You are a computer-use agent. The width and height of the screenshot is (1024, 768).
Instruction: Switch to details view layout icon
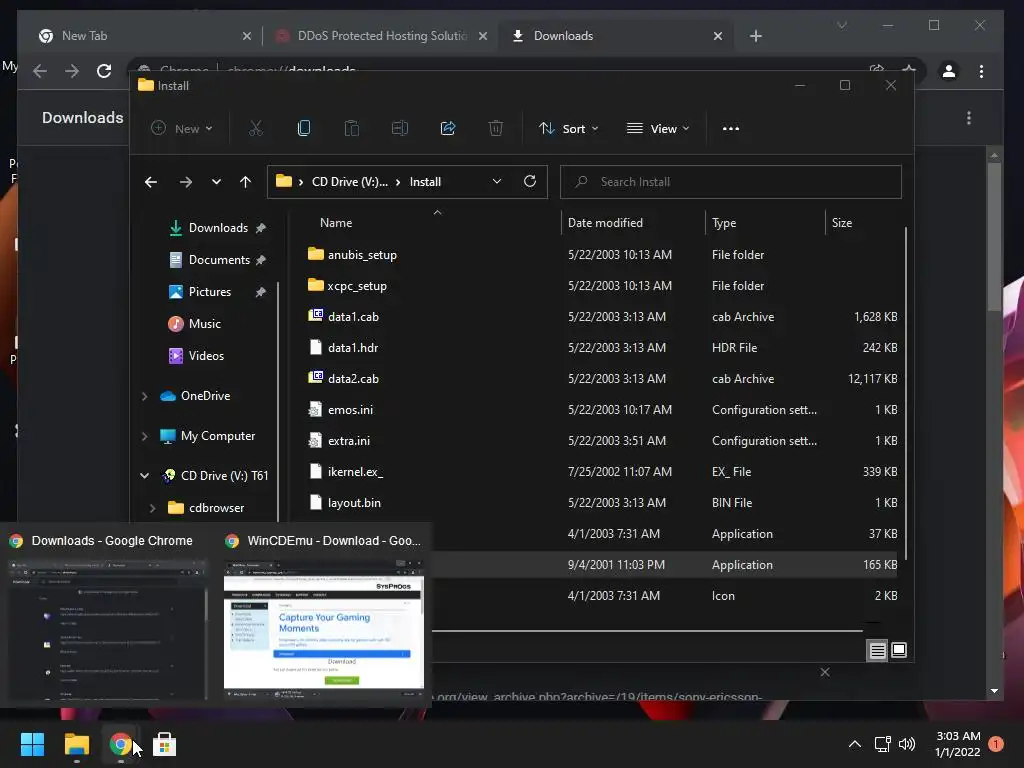click(877, 650)
